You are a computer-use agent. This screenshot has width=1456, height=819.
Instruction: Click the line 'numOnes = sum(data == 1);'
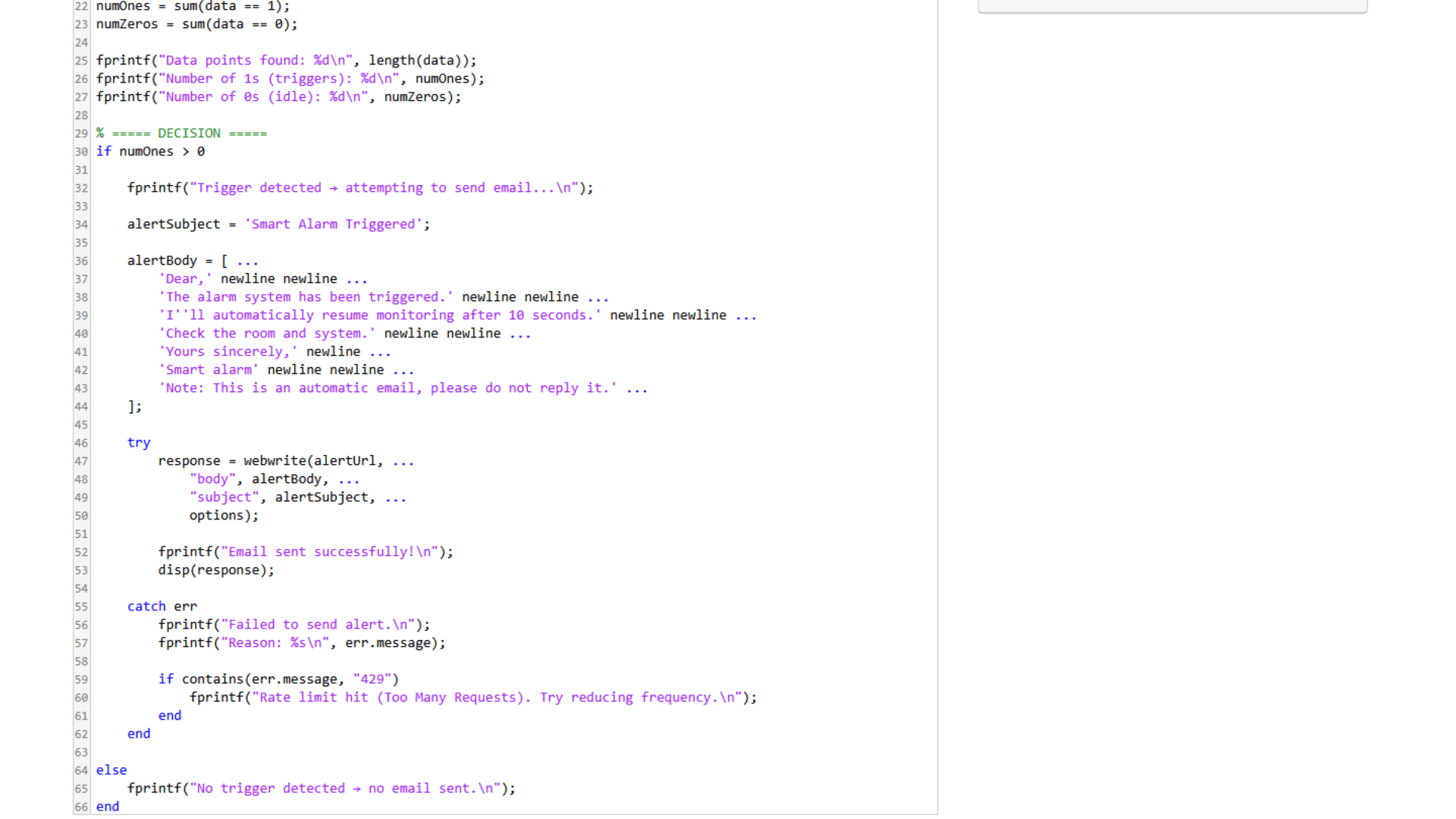click(x=193, y=6)
